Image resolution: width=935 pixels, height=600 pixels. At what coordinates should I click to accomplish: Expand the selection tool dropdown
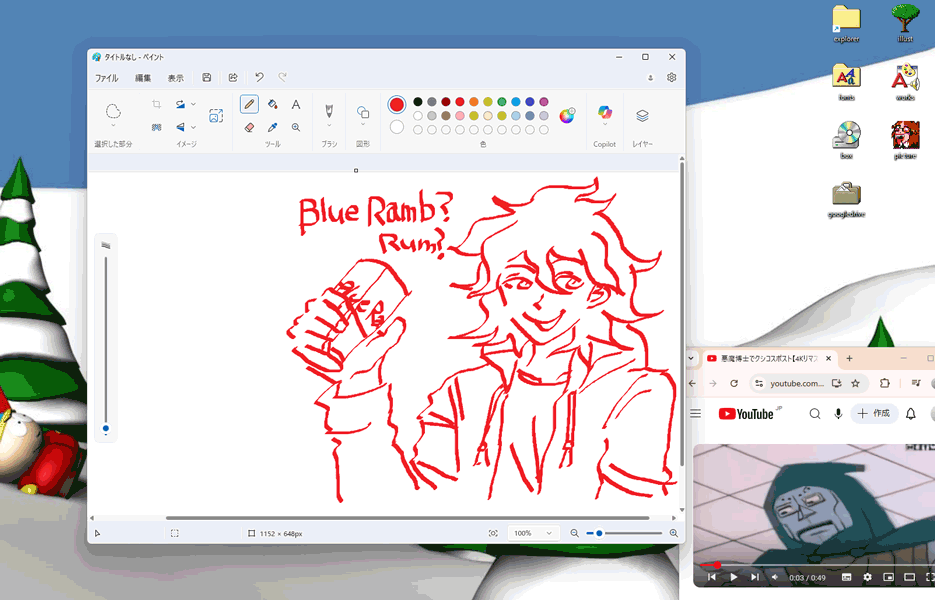113,127
